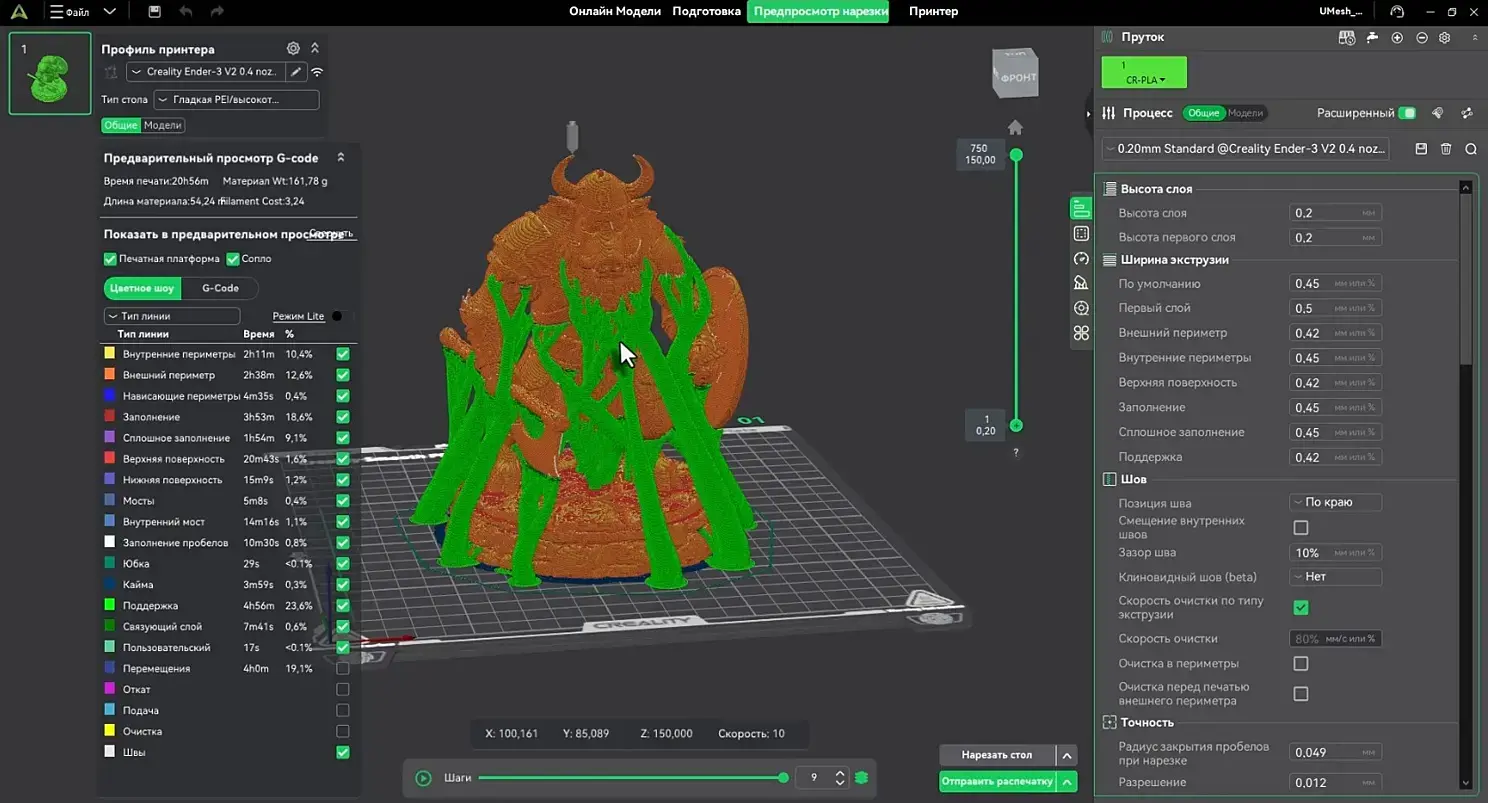The image size is (1488, 803).
Task: Open the Позиция шва dropdown
Action: click(x=1335, y=502)
